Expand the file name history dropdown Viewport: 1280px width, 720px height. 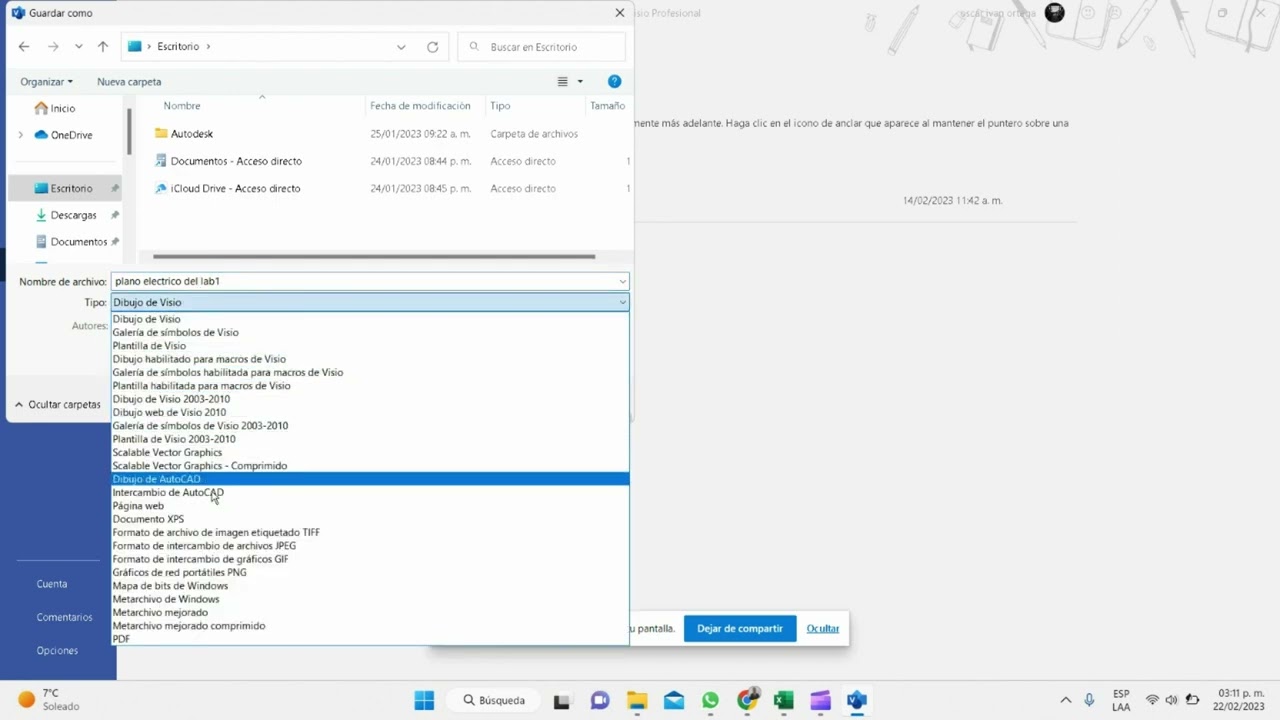click(622, 281)
